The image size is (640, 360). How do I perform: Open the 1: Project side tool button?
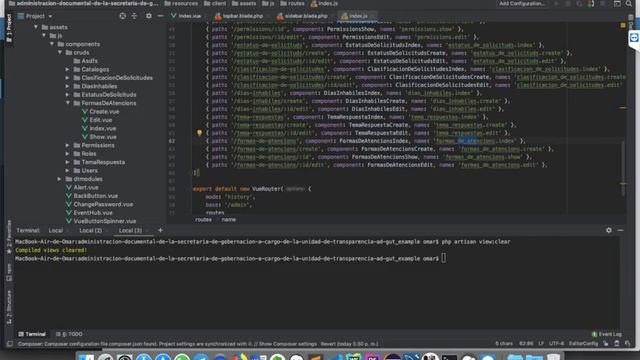pyautogui.click(x=9, y=28)
